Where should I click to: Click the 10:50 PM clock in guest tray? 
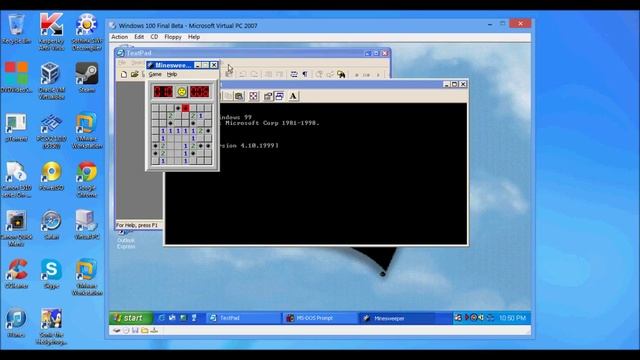pyautogui.click(x=512, y=318)
